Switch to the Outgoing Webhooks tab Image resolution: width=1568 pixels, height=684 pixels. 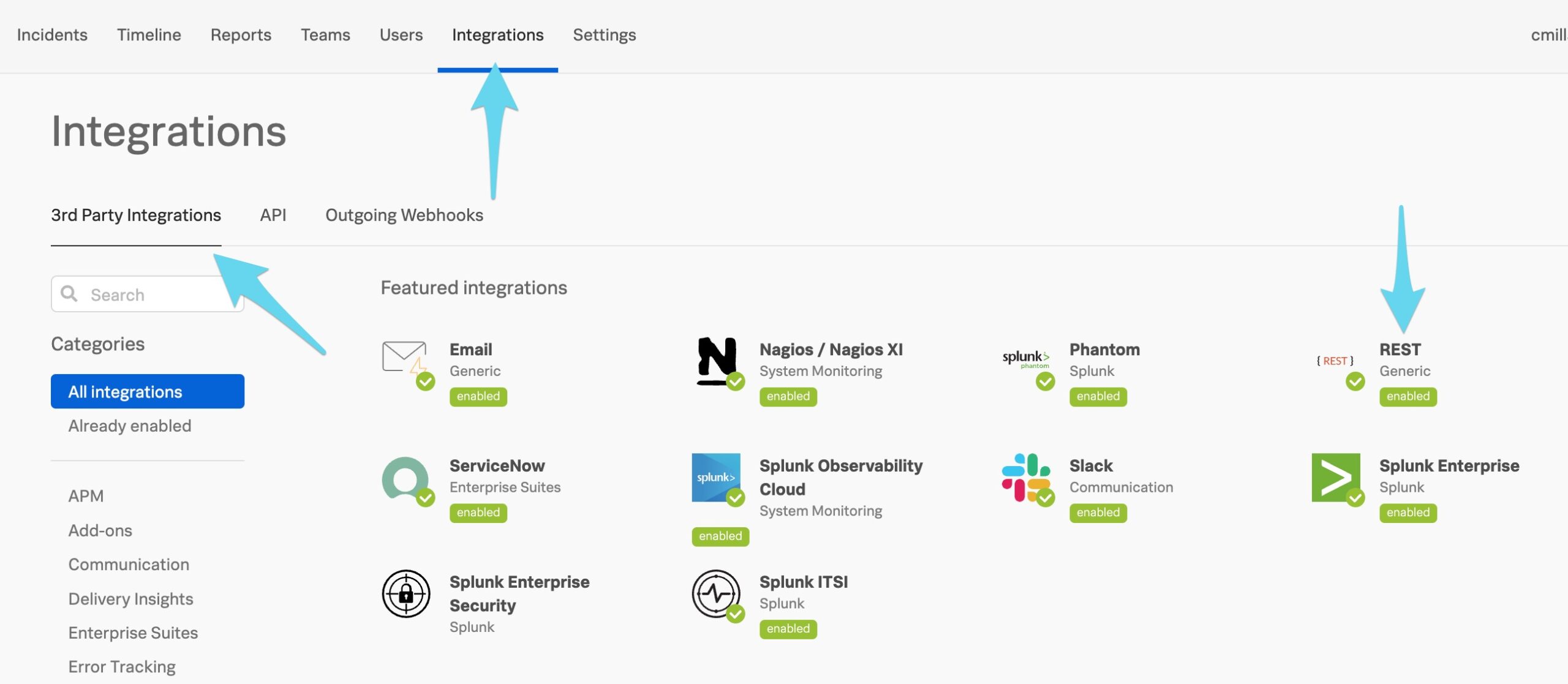(x=404, y=214)
